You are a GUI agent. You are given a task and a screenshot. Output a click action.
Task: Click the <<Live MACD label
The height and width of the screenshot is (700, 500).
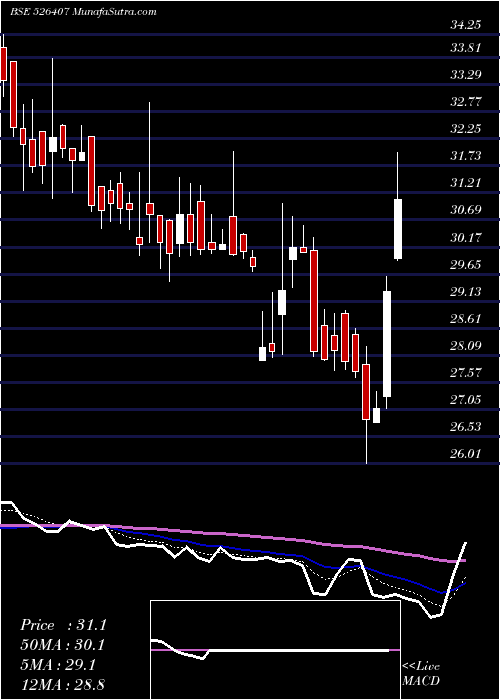click(421, 674)
